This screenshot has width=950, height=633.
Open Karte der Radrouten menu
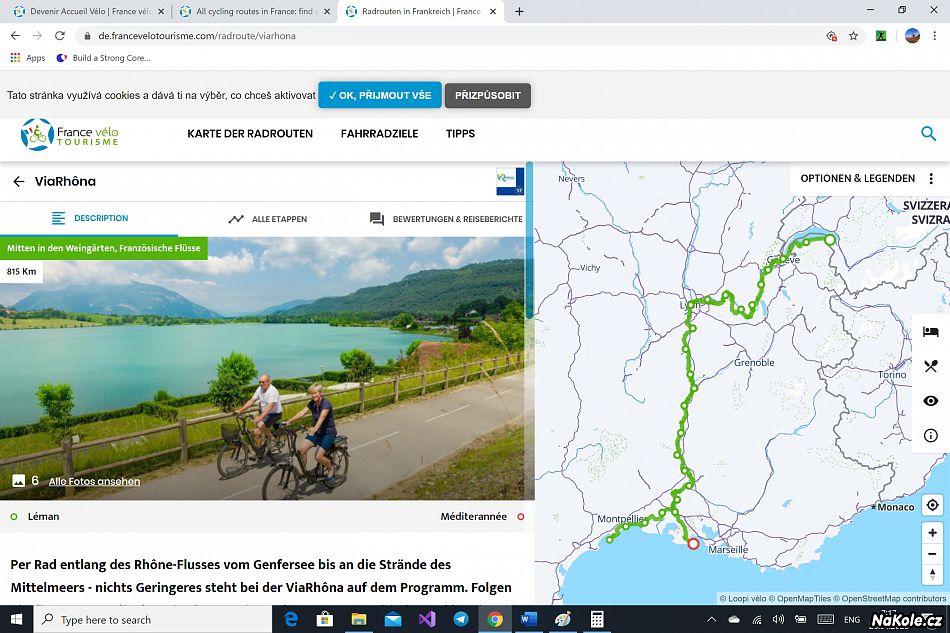250,134
